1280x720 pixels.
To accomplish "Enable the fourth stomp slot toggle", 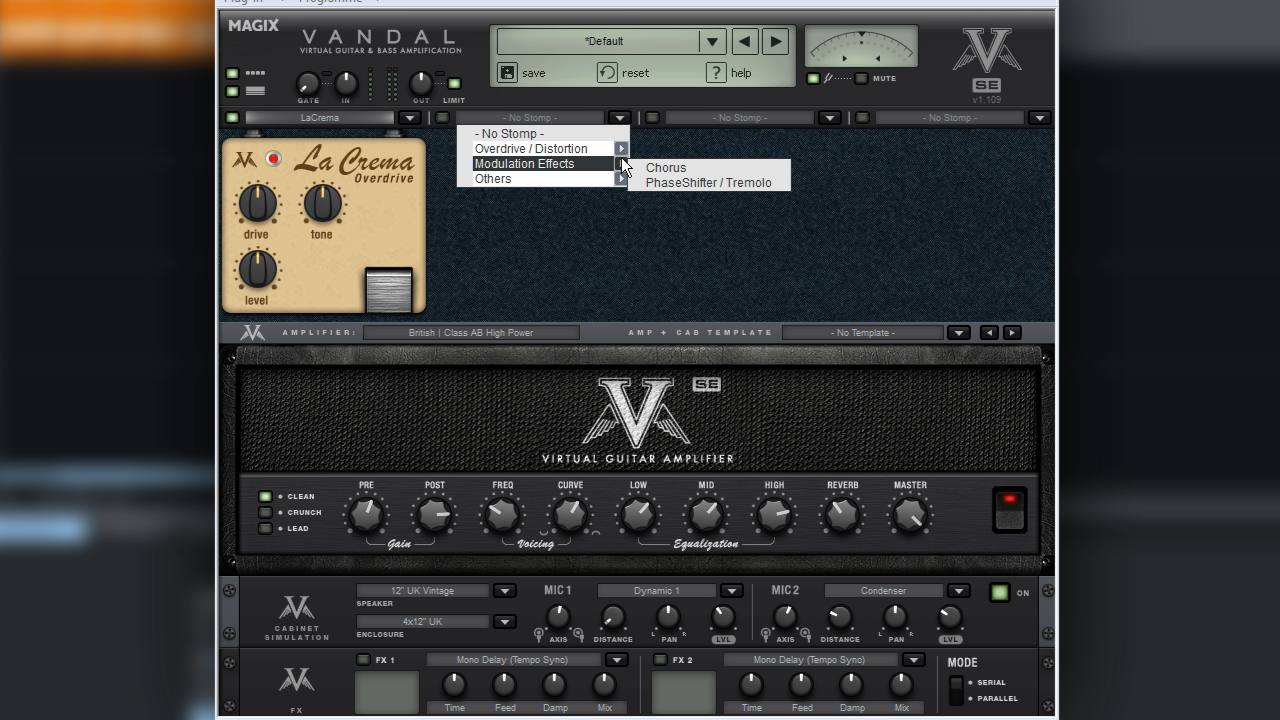I will pos(862,118).
